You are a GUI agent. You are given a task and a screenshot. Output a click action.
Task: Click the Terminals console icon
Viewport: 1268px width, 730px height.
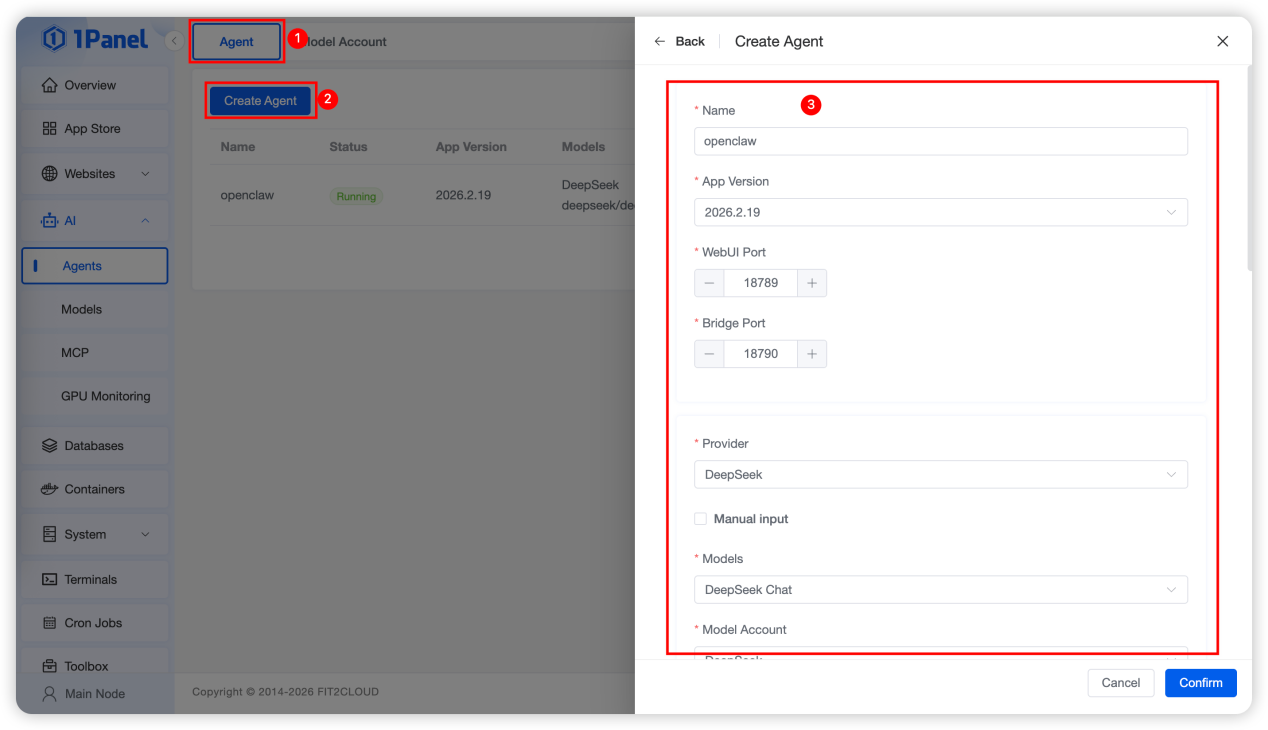point(49,580)
